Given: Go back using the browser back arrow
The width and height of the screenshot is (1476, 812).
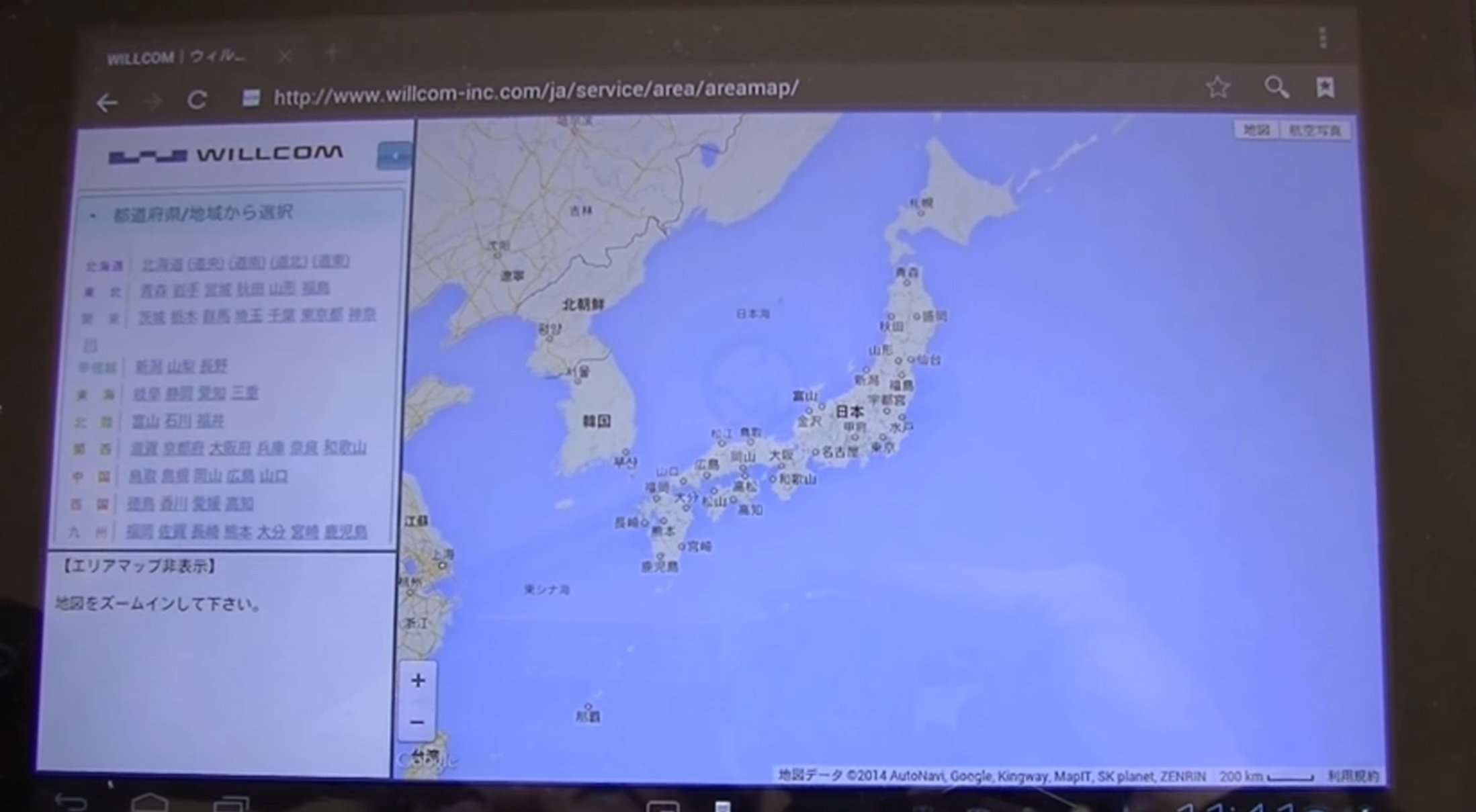Looking at the screenshot, I should coord(107,103).
